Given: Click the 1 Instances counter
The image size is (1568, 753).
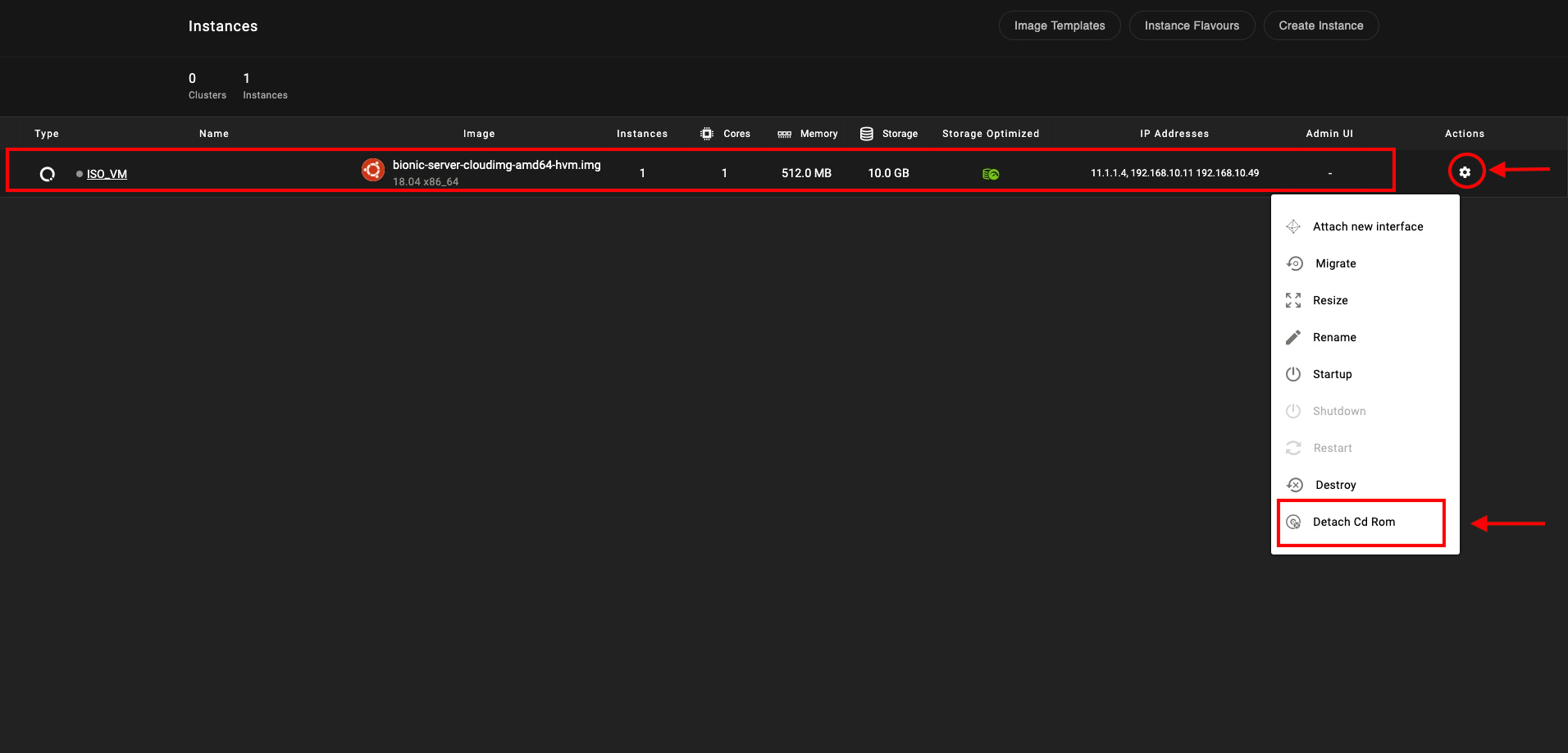Looking at the screenshot, I should pos(265,85).
